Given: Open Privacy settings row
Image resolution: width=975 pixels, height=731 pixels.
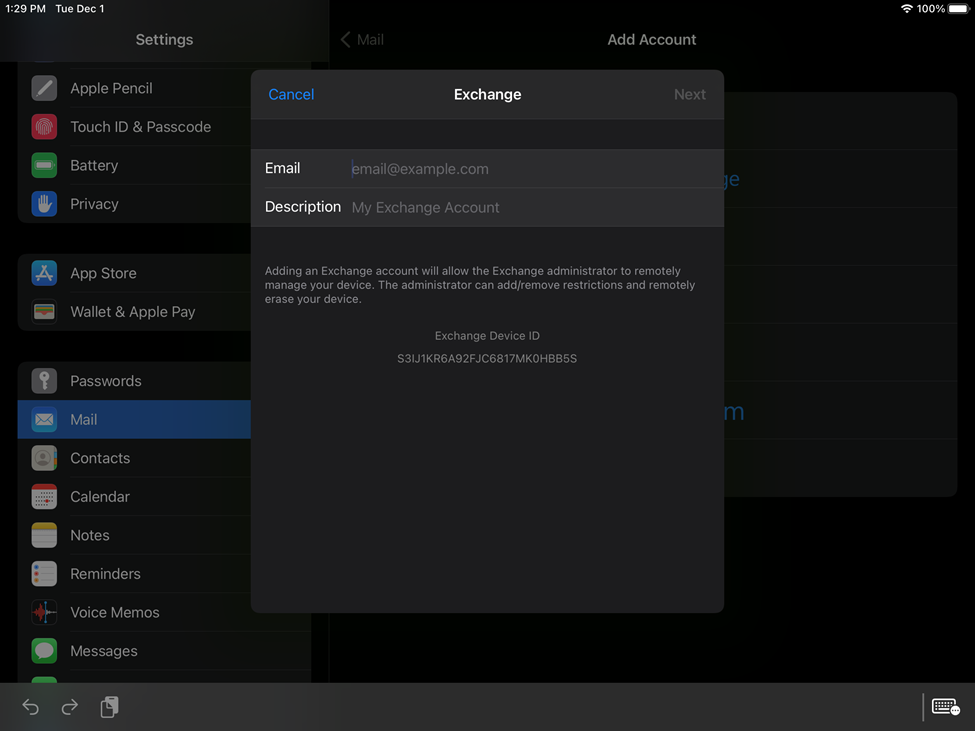Looking at the screenshot, I should tap(134, 204).
